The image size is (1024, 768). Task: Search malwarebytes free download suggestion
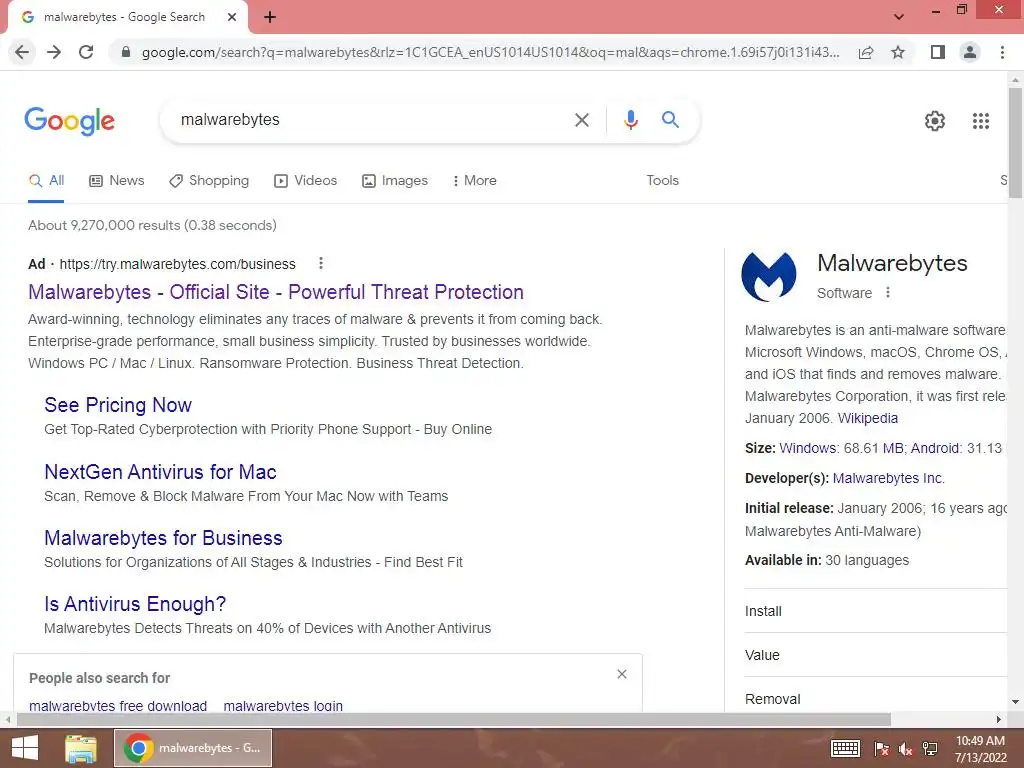click(x=118, y=706)
